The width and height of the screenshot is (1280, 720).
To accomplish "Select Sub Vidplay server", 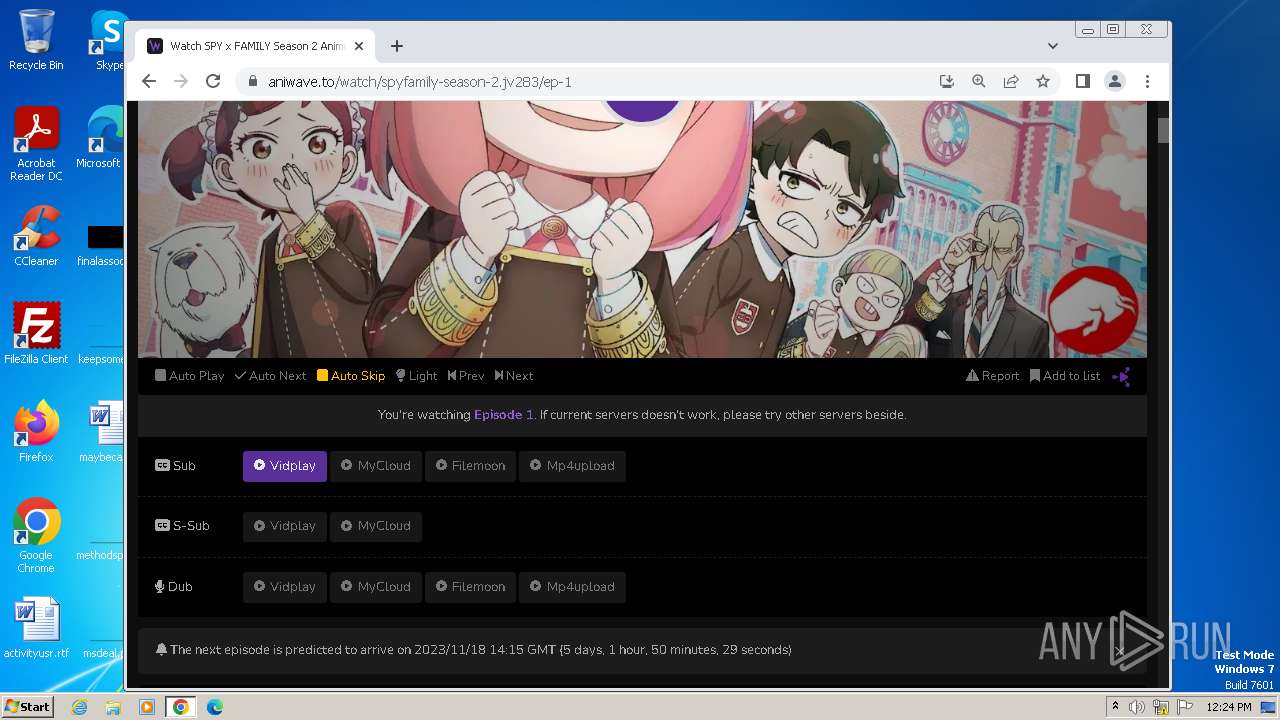I will [285, 466].
